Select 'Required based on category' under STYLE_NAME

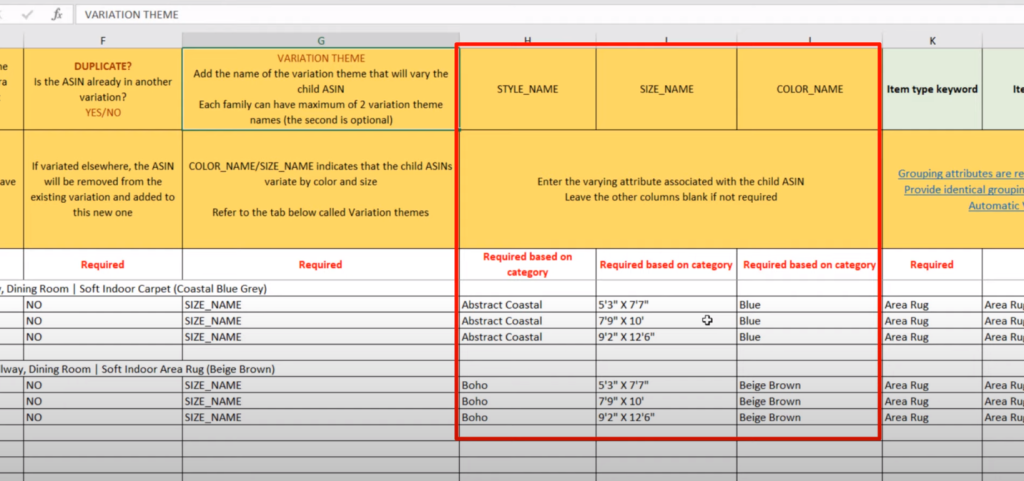528,264
